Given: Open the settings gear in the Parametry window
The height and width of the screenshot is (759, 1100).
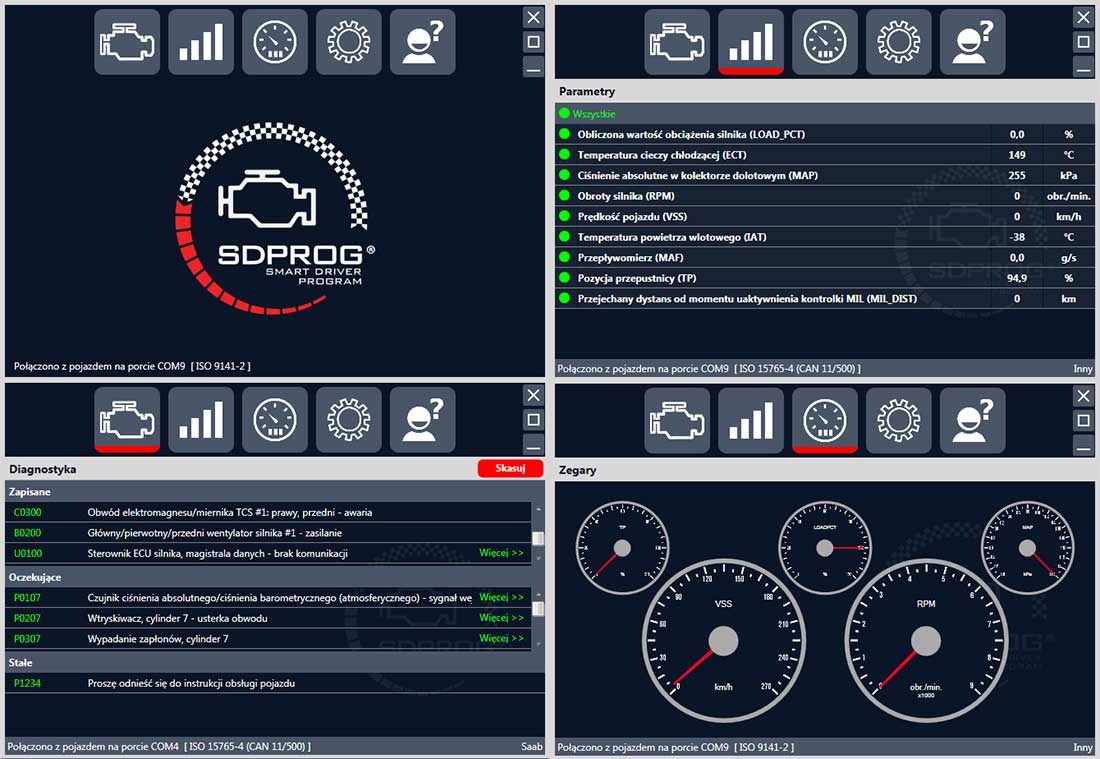Looking at the screenshot, I should pyautogui.click(x=898, y=42).
